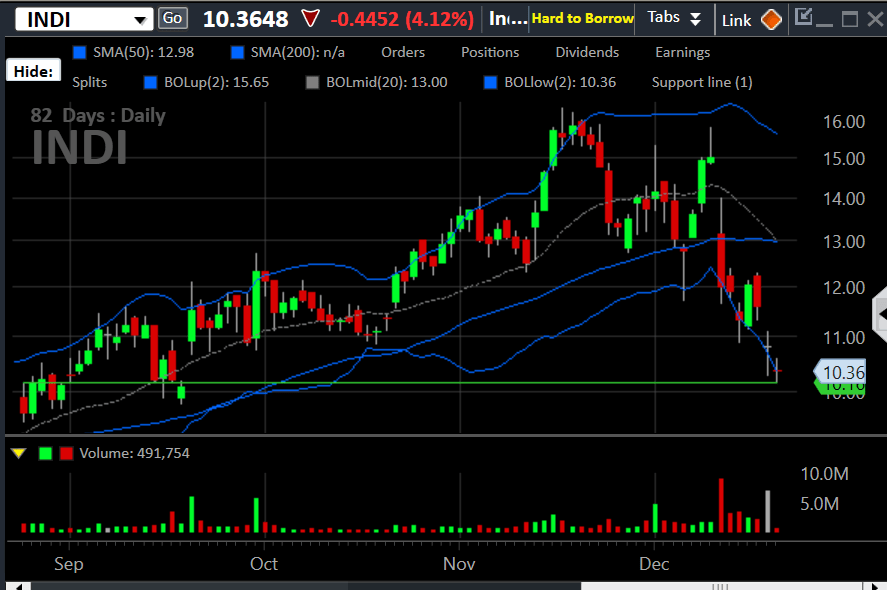Toggle the SMA(50) indicator square

coord(82,51)
